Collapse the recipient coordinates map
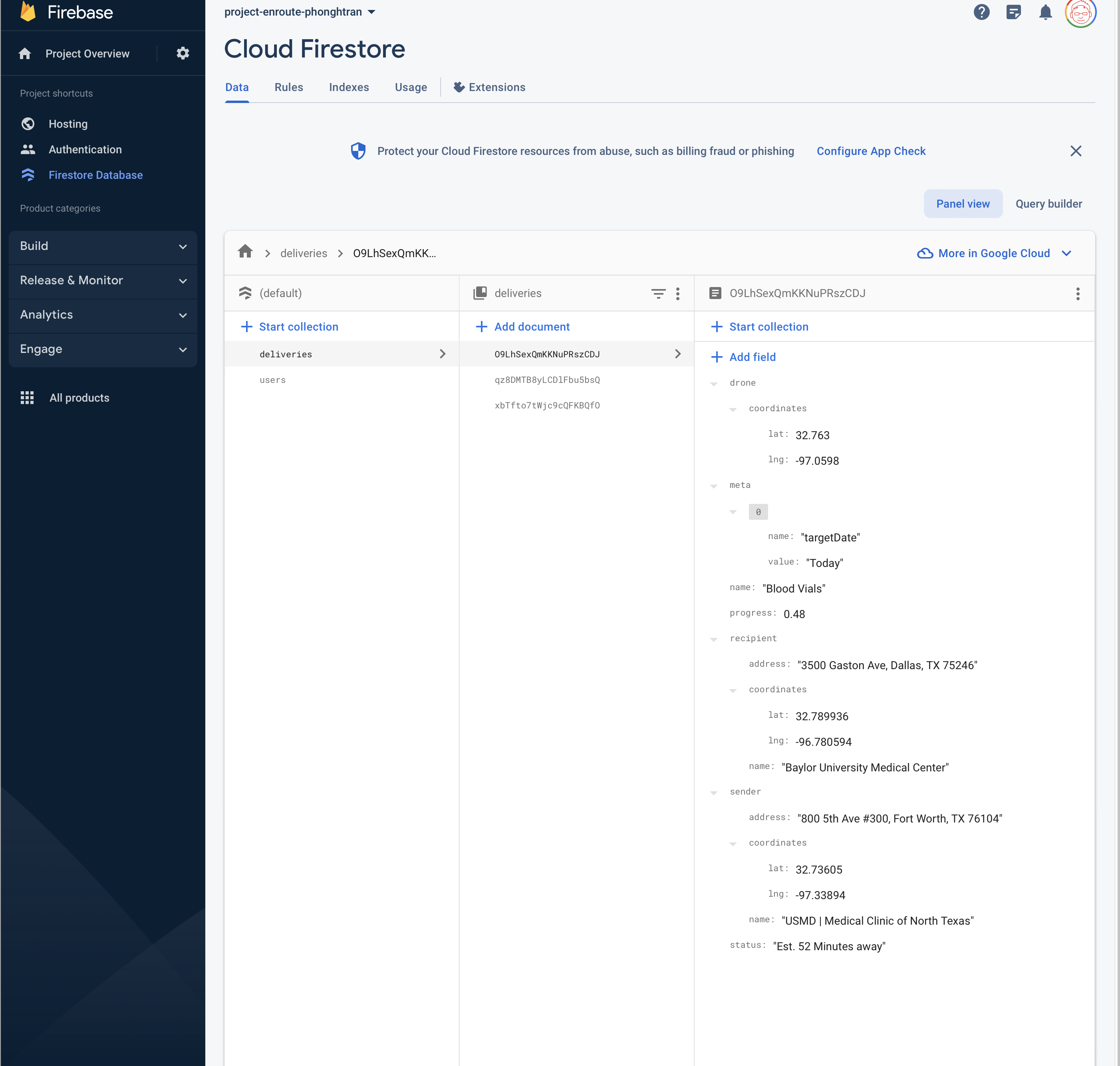Screen dimensions: 1120x1066 (733, 691)
